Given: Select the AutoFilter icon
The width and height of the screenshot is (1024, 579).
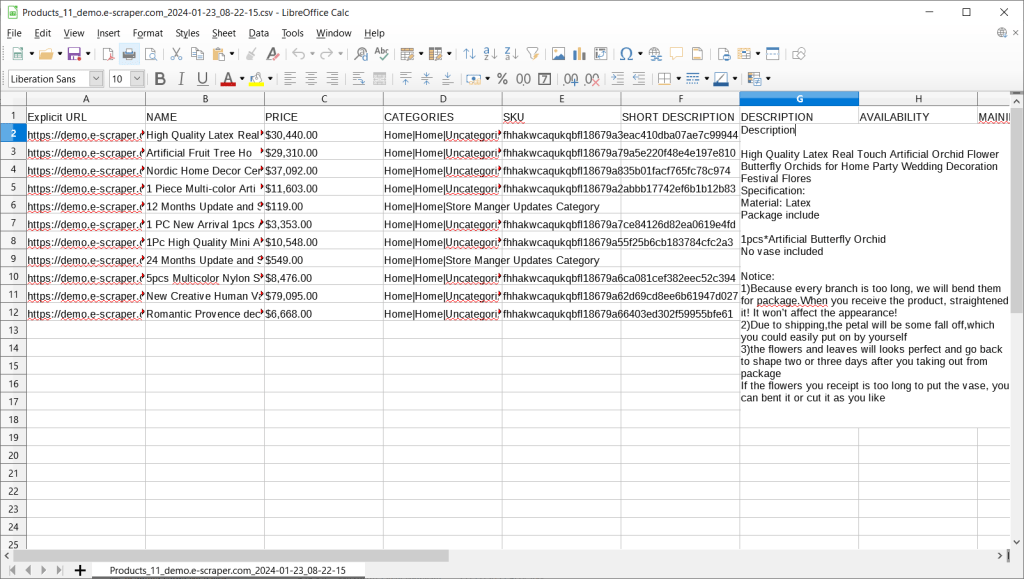Looking at the screenshot, I should (x=531, y=54).
